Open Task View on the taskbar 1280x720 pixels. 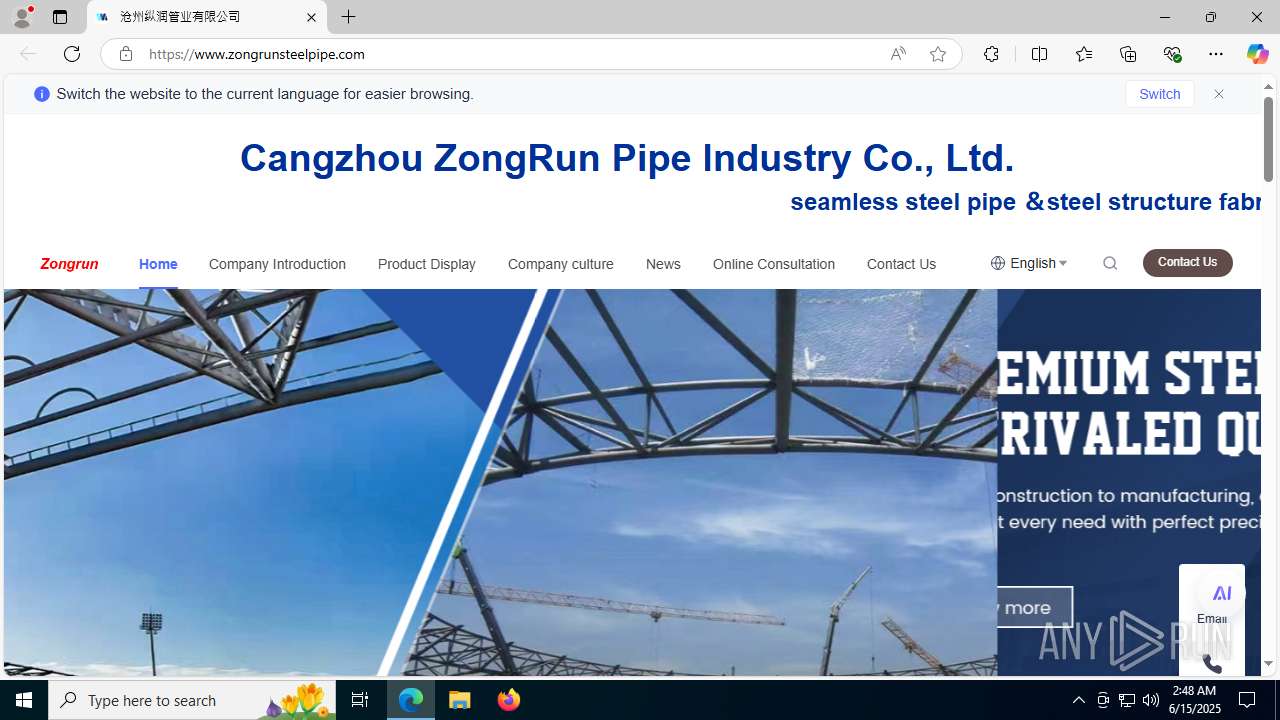(360, 700)
